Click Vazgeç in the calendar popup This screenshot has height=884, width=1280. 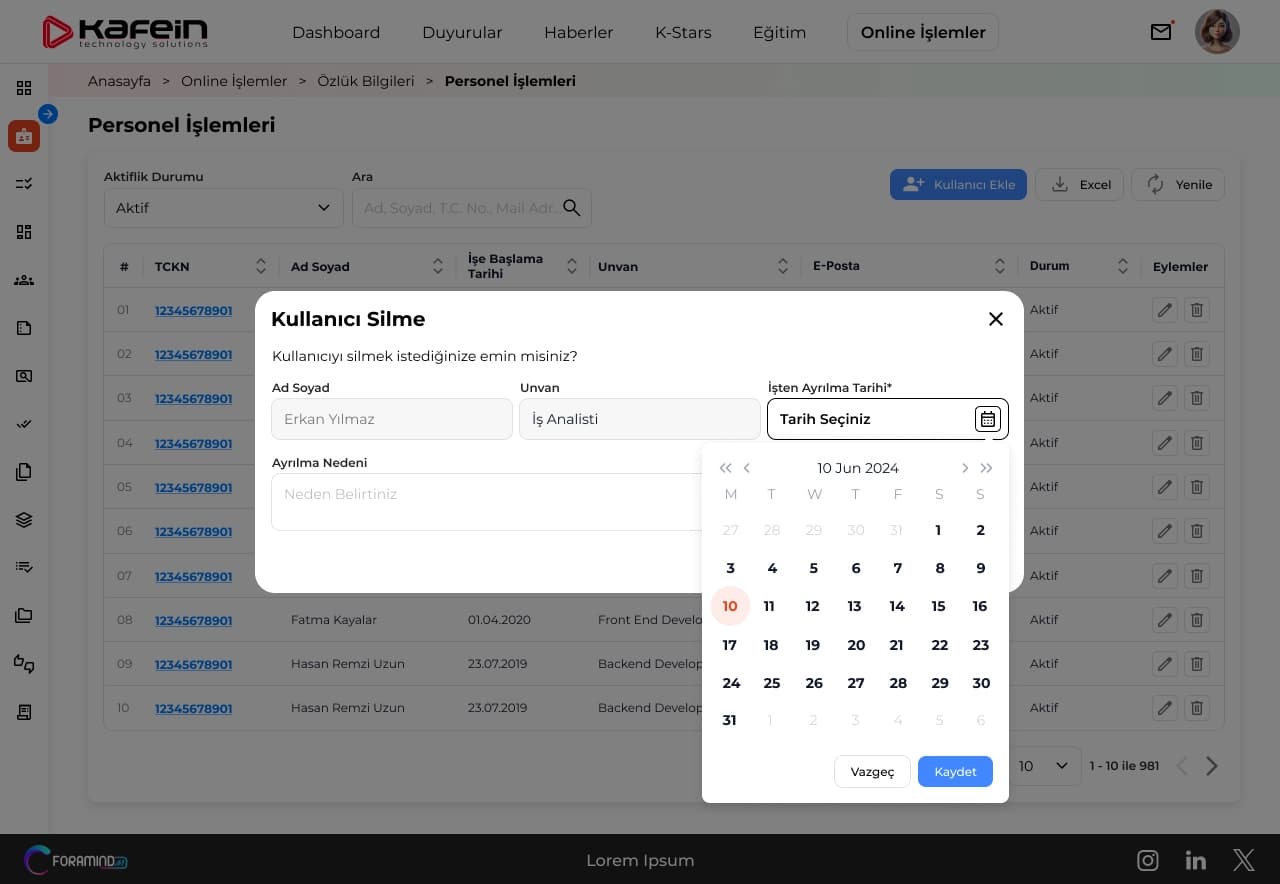(x=872, y=771)
